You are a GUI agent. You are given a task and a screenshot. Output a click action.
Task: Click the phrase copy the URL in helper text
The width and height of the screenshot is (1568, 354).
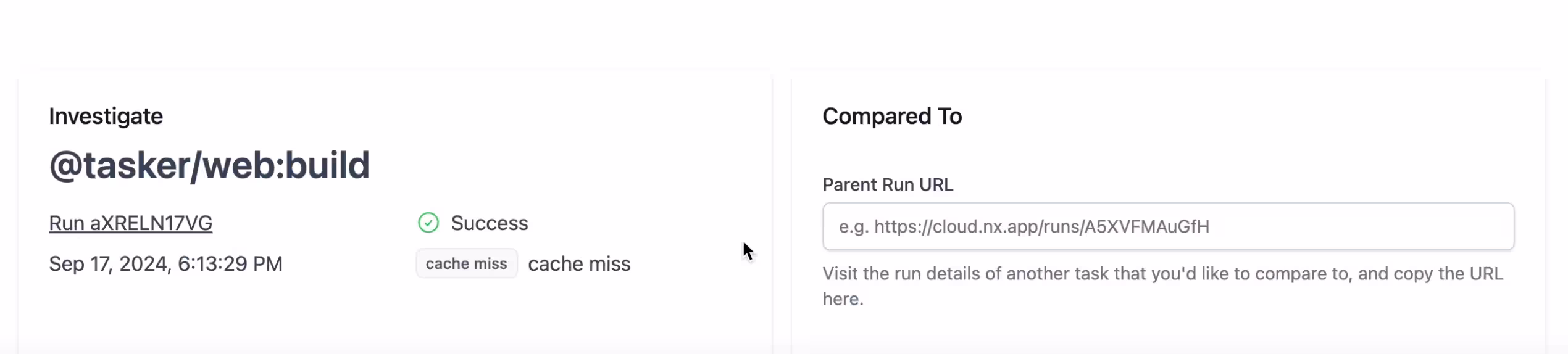point(1448,274)
